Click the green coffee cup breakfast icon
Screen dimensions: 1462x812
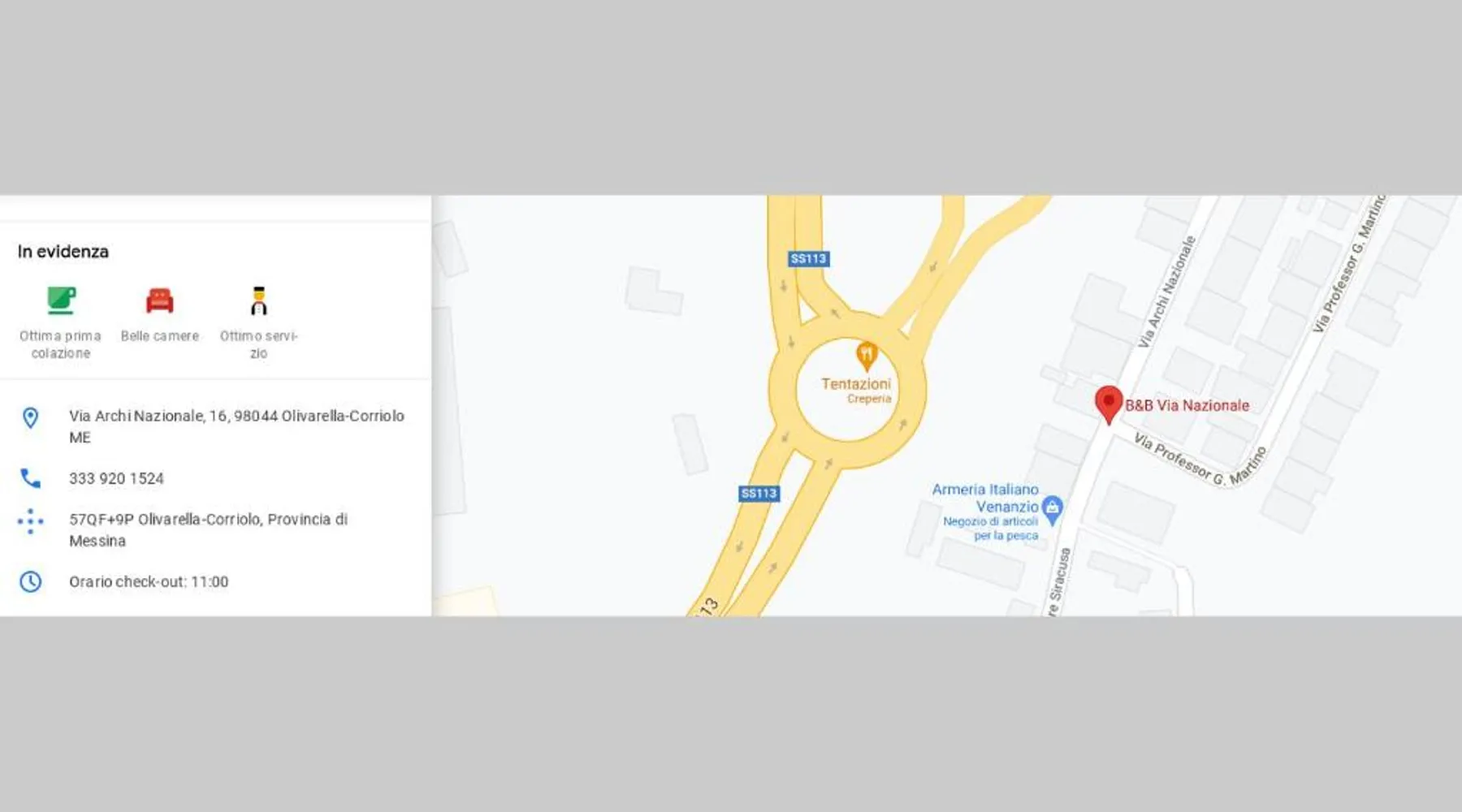point(61,300)
